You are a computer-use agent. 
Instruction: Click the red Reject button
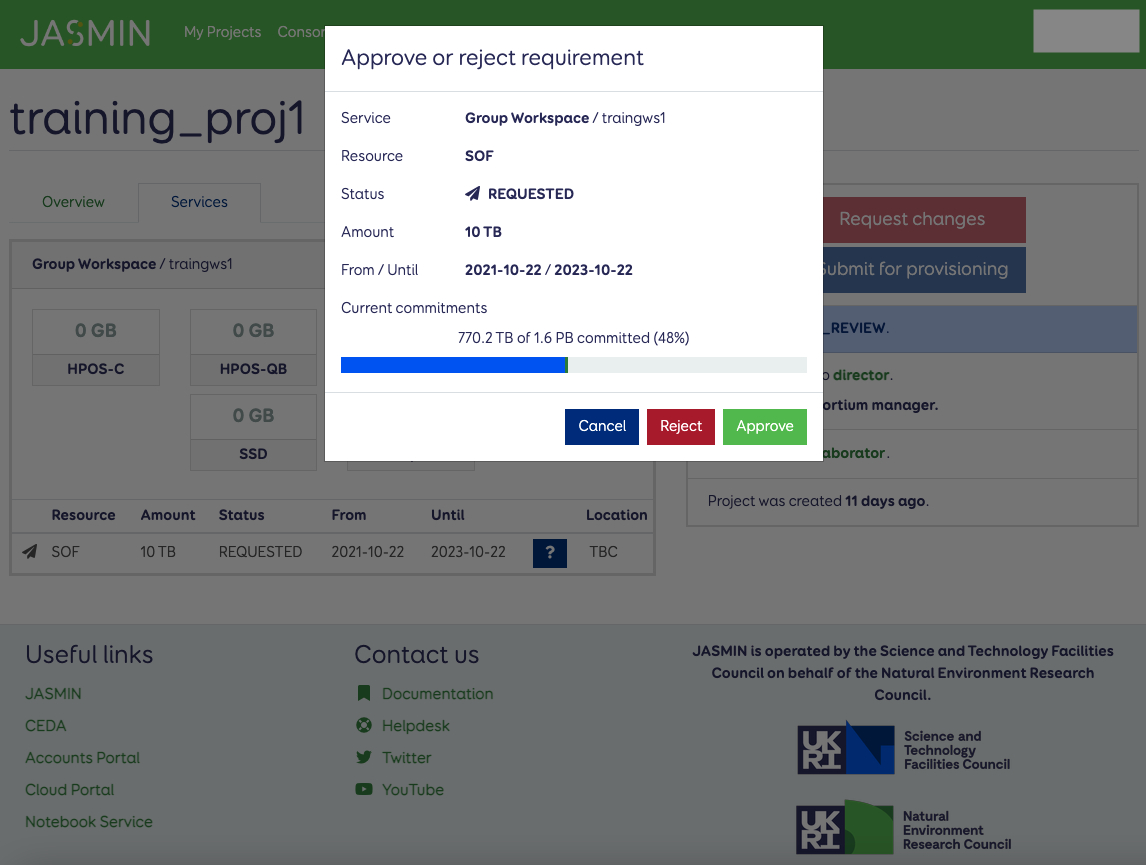pyautogui.click(x=680, y=426)
